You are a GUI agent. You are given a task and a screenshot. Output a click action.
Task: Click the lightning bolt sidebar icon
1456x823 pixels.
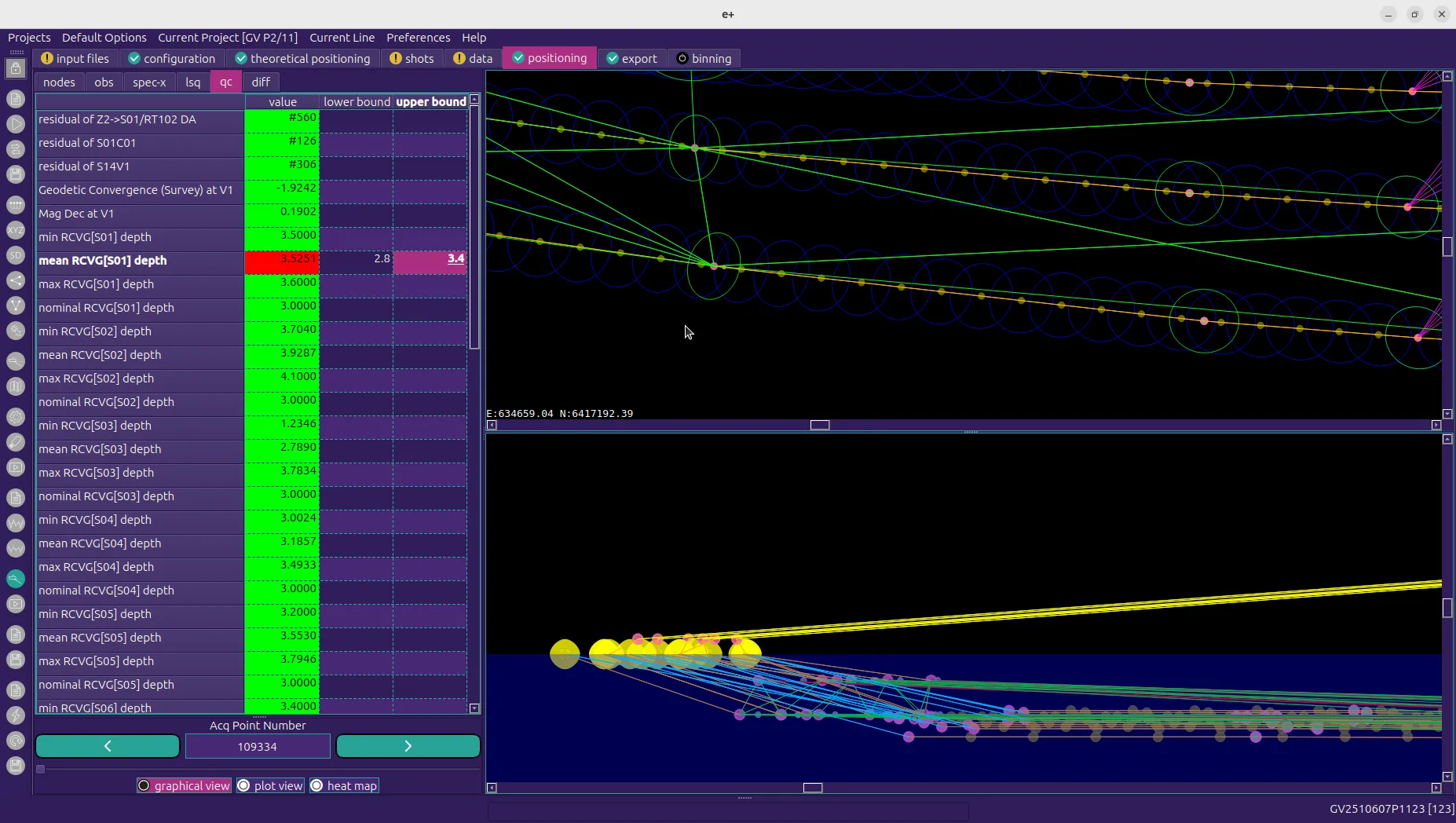(x=16, y=715)
